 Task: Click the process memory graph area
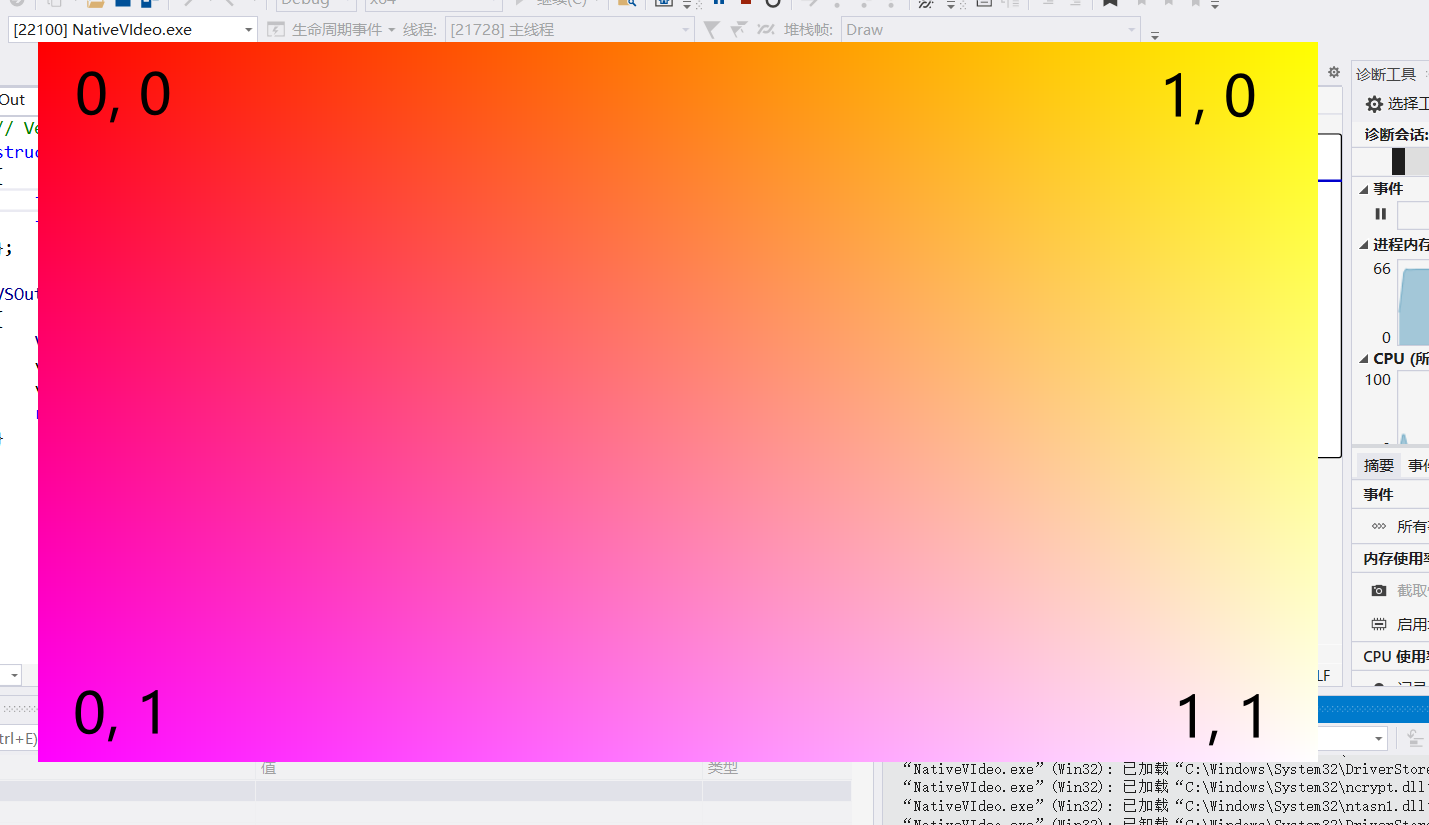[x=1413, y=303]
